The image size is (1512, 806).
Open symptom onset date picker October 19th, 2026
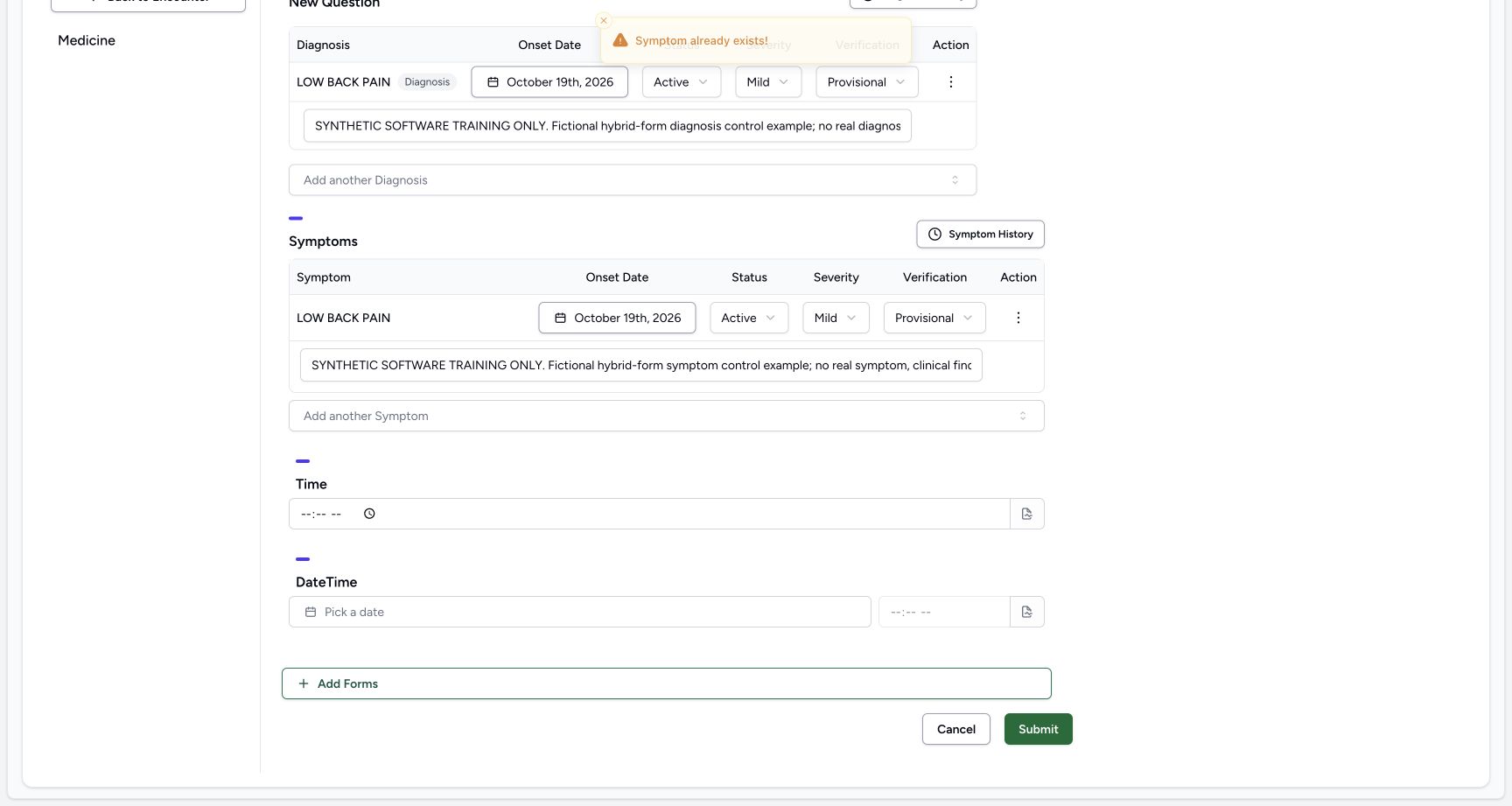click(x=617, y=318)
